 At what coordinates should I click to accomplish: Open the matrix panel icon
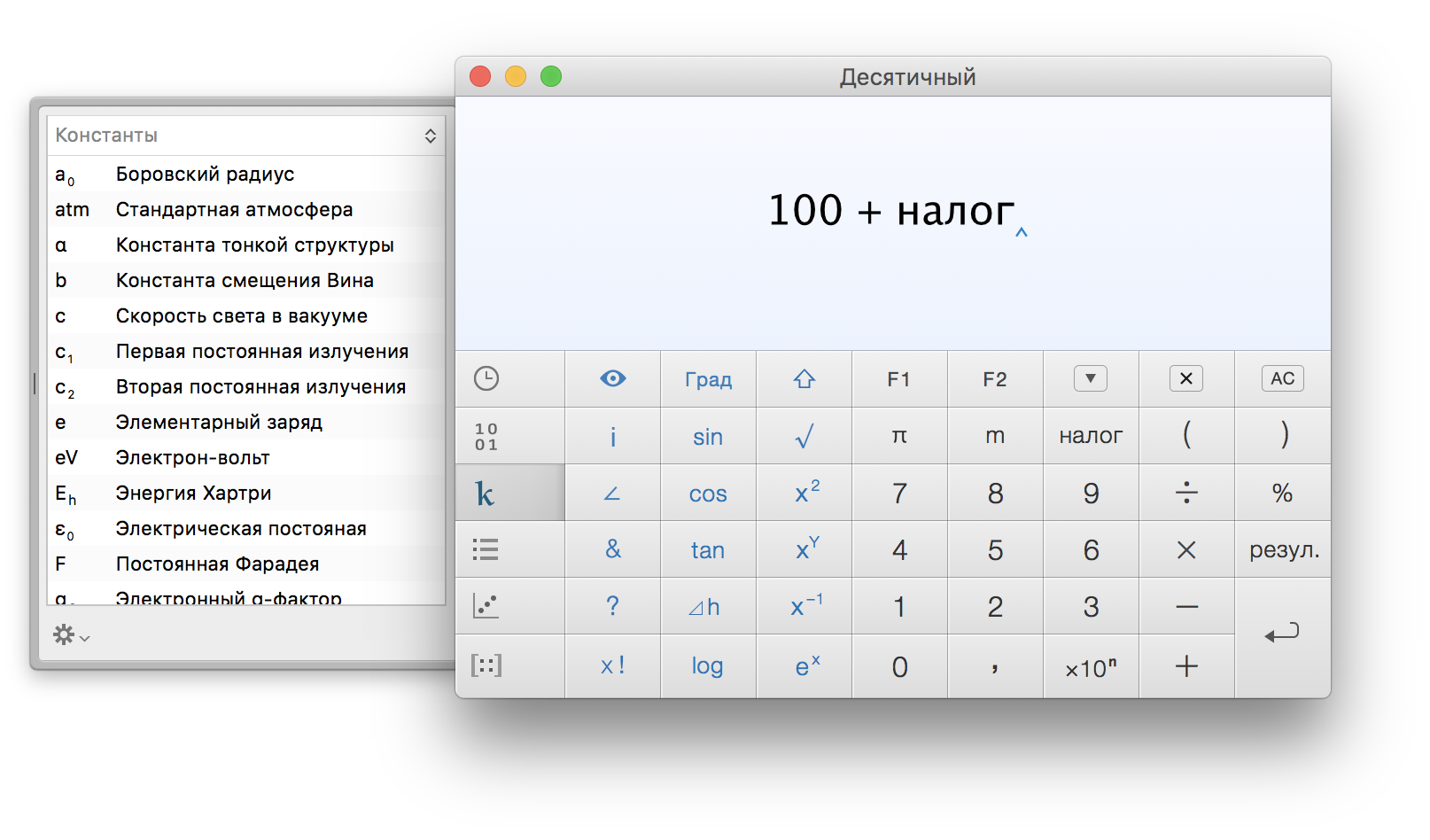click(486, 665)
